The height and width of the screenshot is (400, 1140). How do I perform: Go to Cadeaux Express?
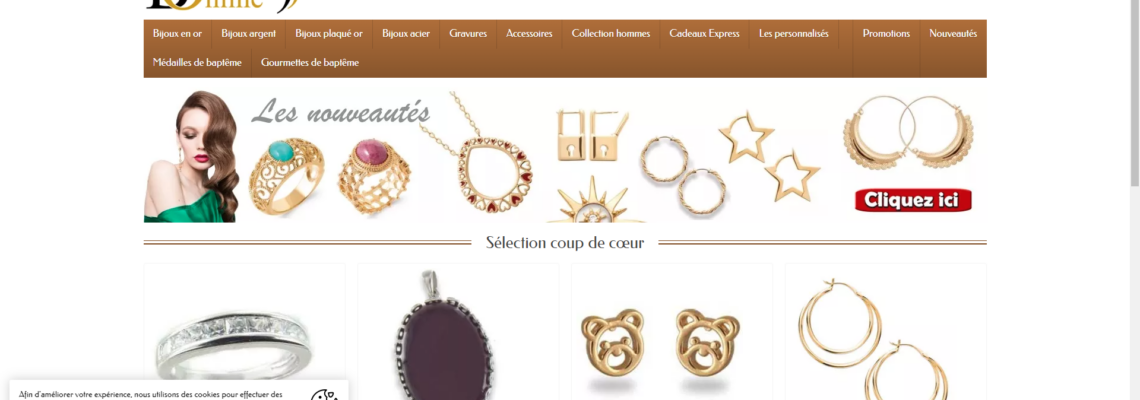(705, 33)
